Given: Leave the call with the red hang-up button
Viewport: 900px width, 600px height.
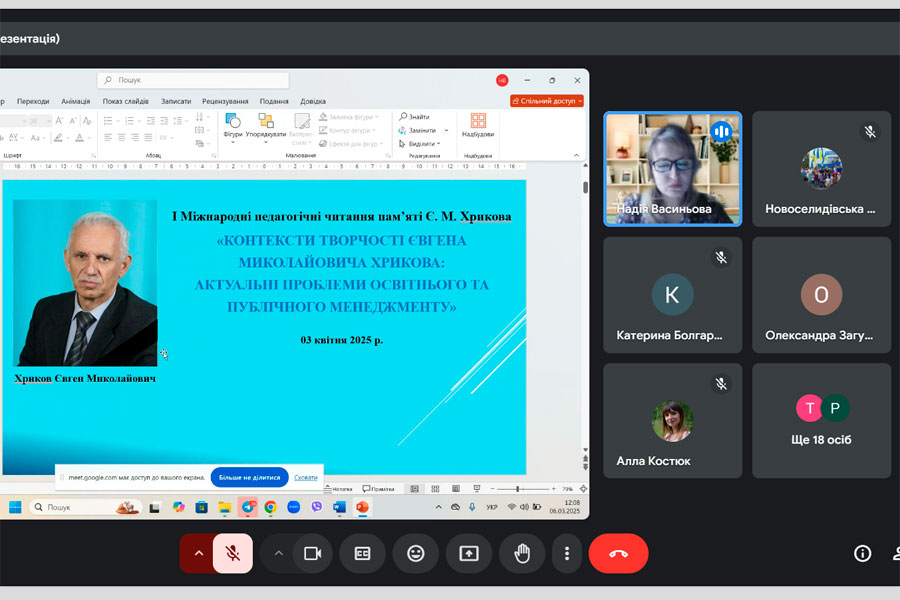Looking at the screenshot, I should (x=618, y=553).
